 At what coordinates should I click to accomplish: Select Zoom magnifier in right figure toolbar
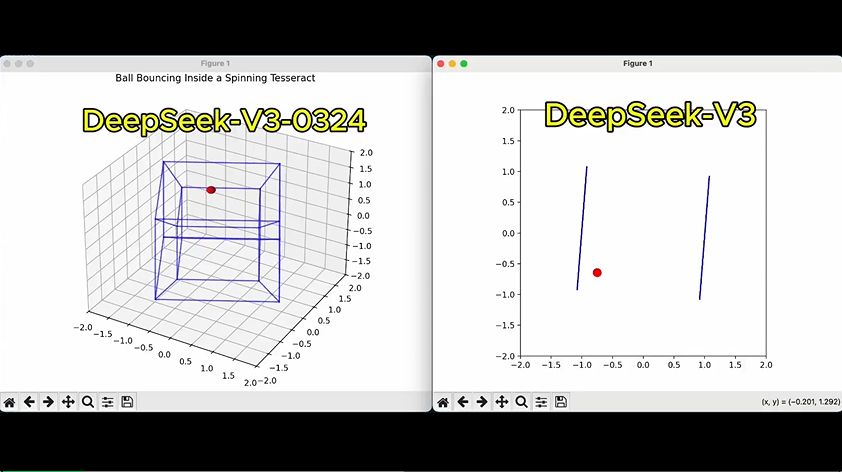pos(521,402)
